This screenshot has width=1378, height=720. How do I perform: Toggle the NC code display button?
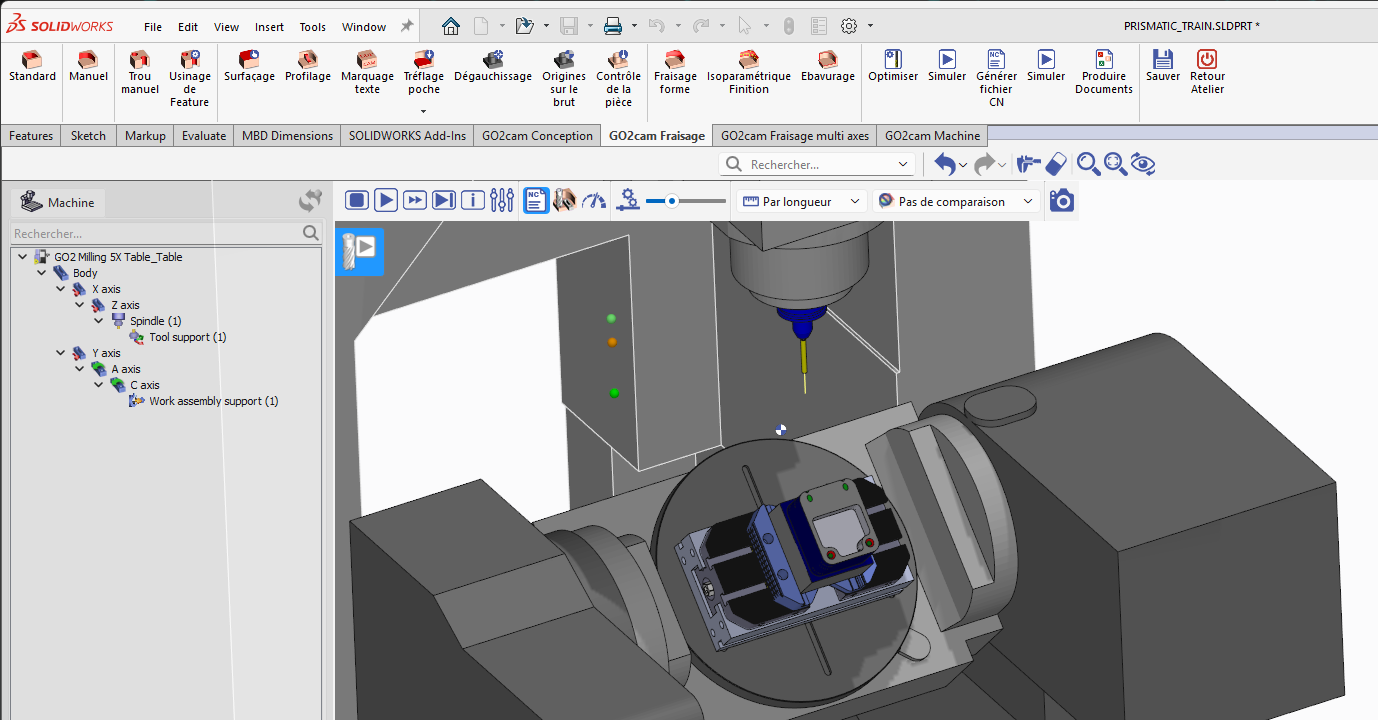(536, 200)
